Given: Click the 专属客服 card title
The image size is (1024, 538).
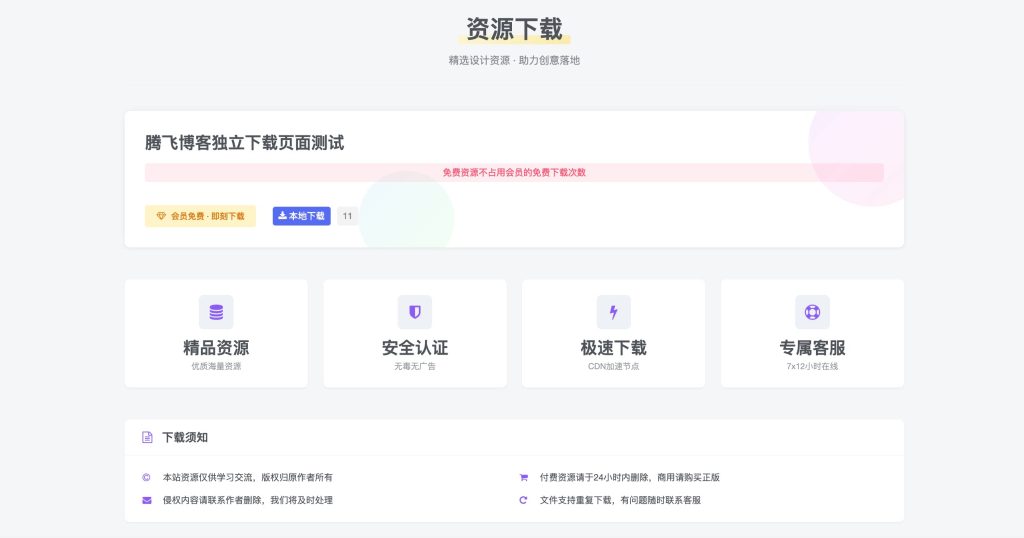Looking at the screenshot, I should [812, 348].
